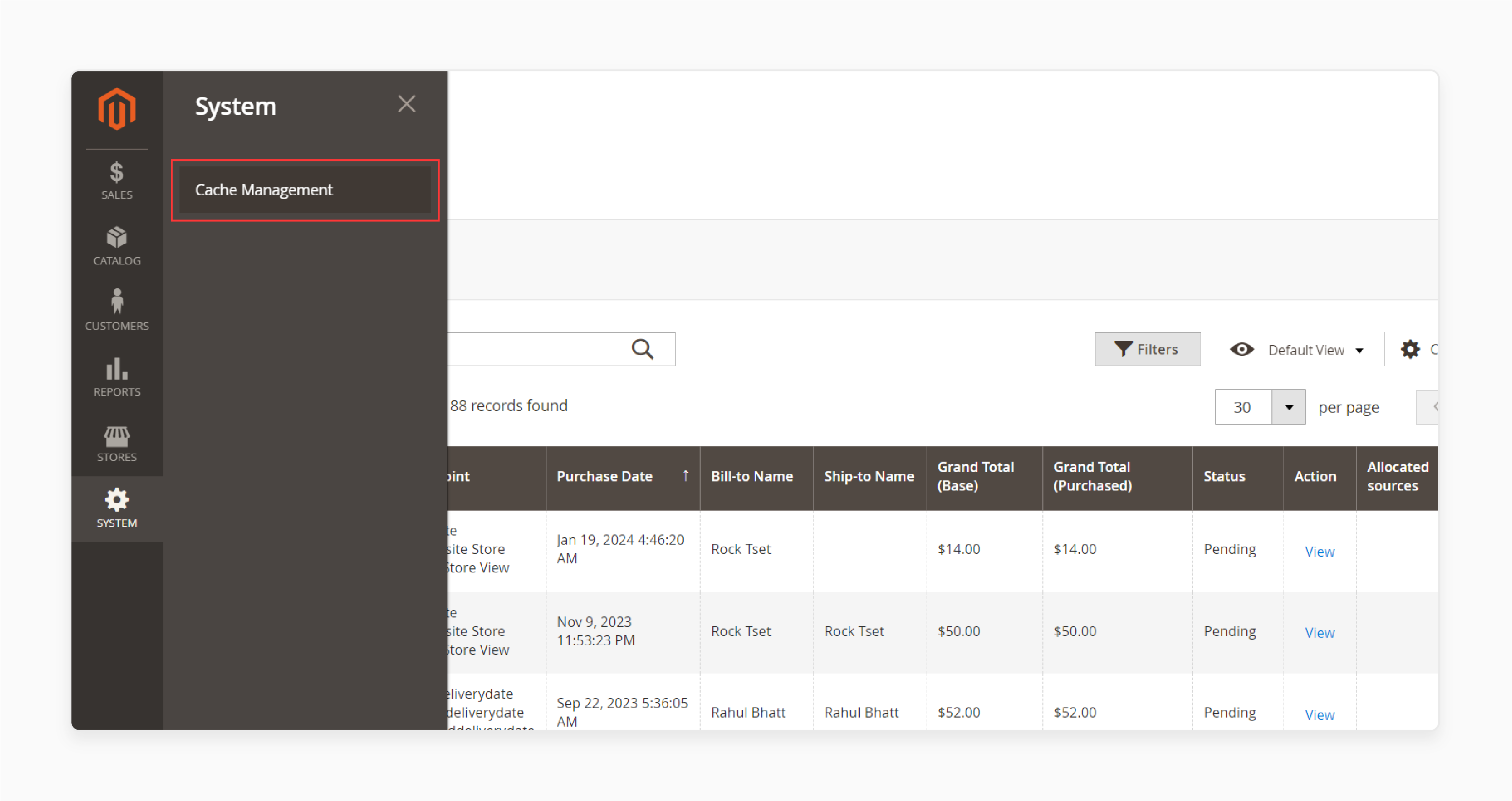Open the Filters panel
Screen dimensions: 1512x801
[1147, 349]
